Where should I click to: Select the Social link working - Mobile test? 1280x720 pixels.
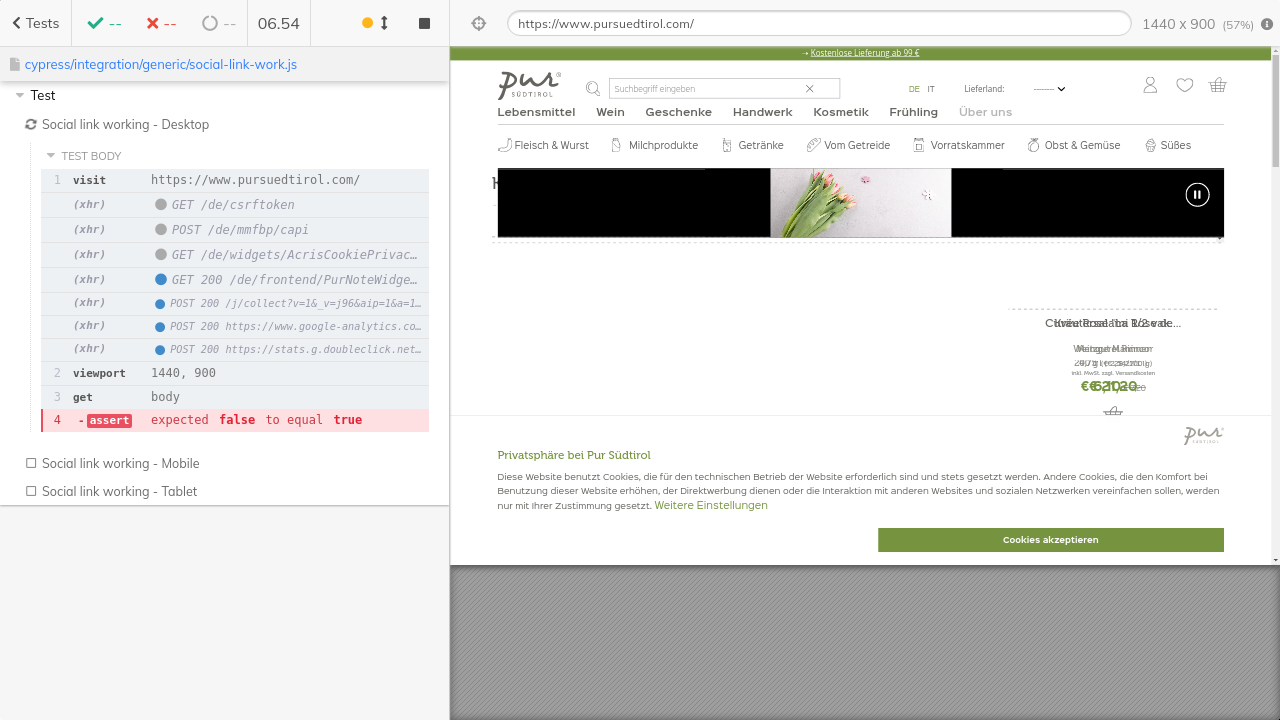[120, 463]
